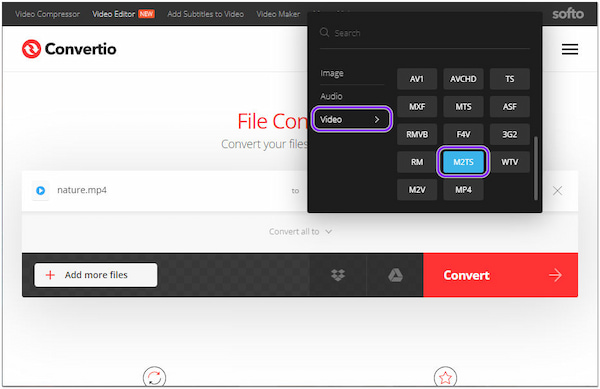The image size is (600, 389).
Task: Choose RM format
Action: tap(417, 162)
